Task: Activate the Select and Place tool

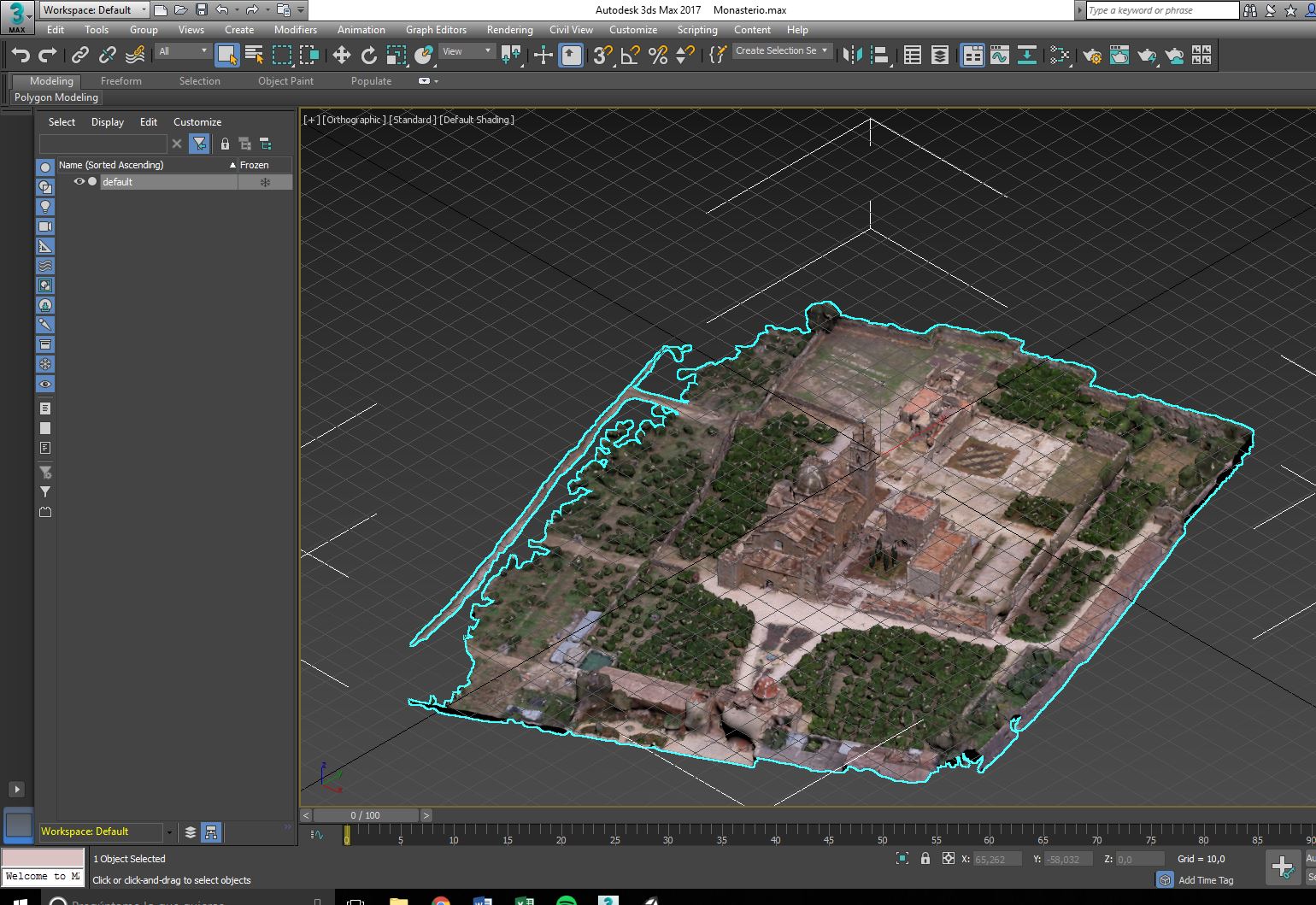Action: pyautogui.click(x=424, y=56)
